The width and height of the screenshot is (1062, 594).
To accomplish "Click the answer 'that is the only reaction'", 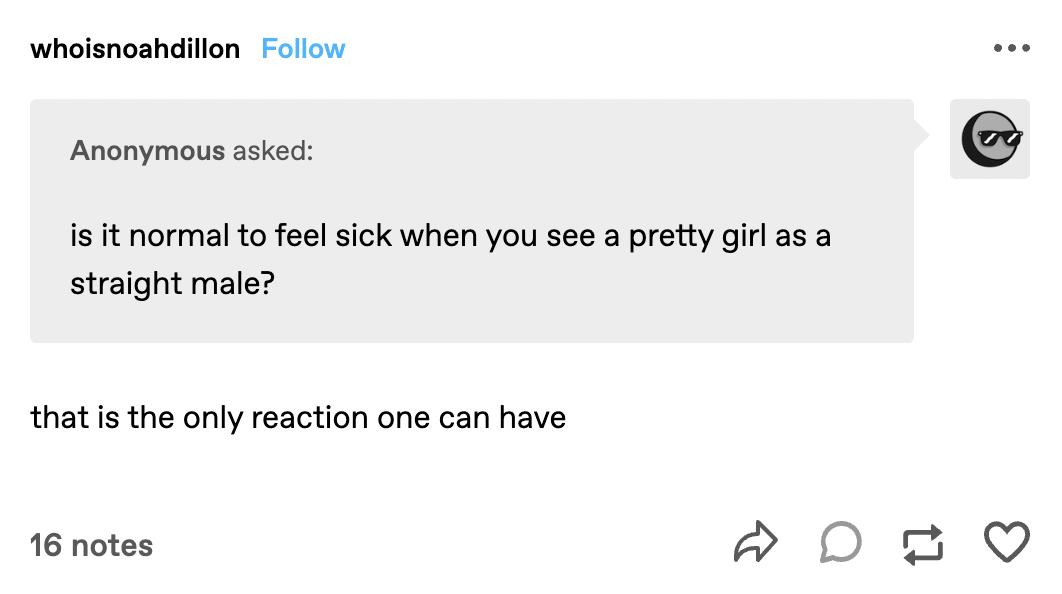I will tap(298, 416).
